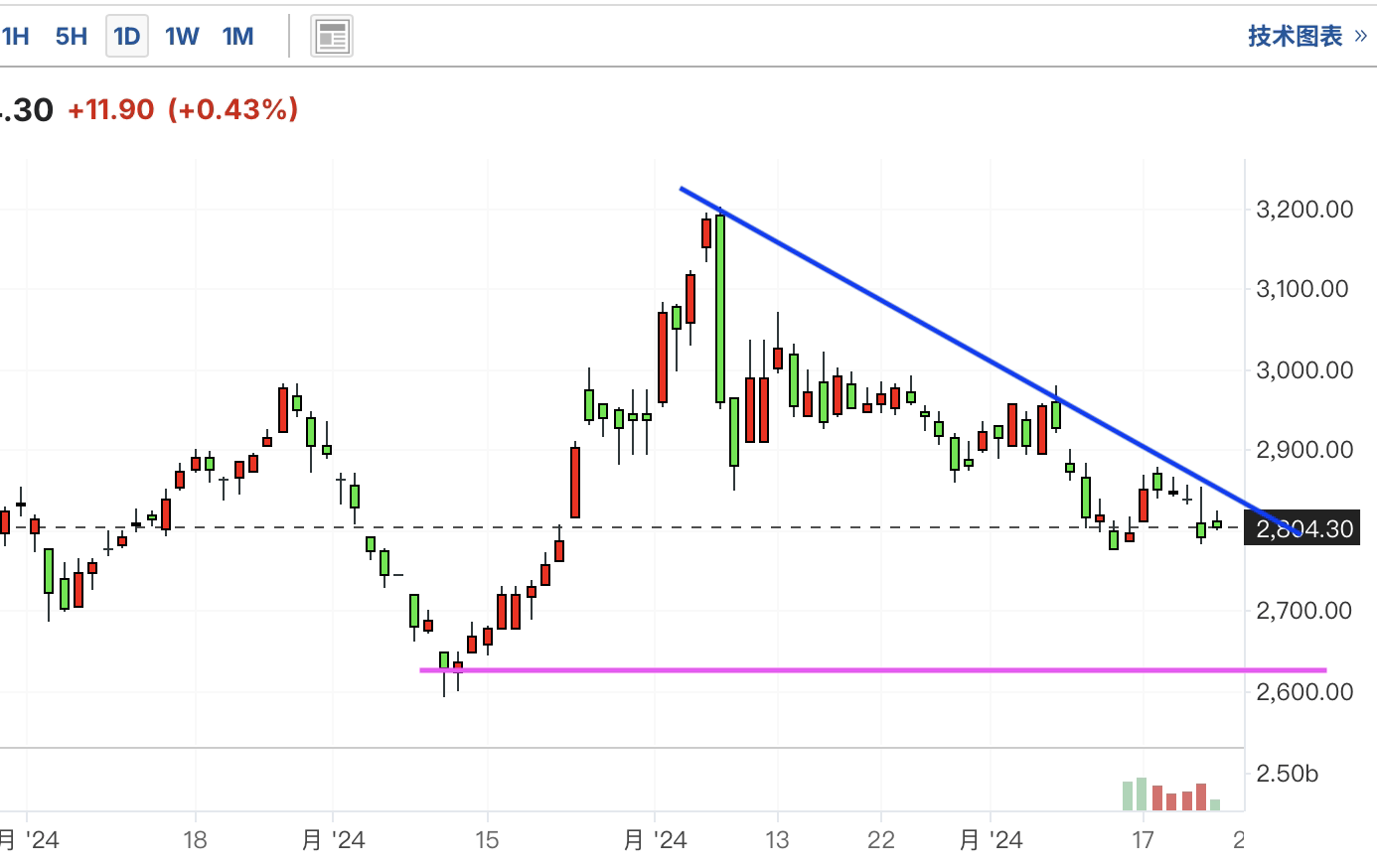Click the date label 17
Screen dimensions: 1377x868
(1143, 840)
